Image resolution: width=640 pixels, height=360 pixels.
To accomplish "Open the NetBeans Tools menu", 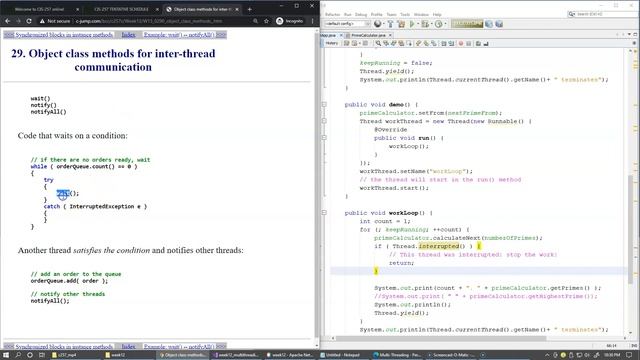I will 405,14.
